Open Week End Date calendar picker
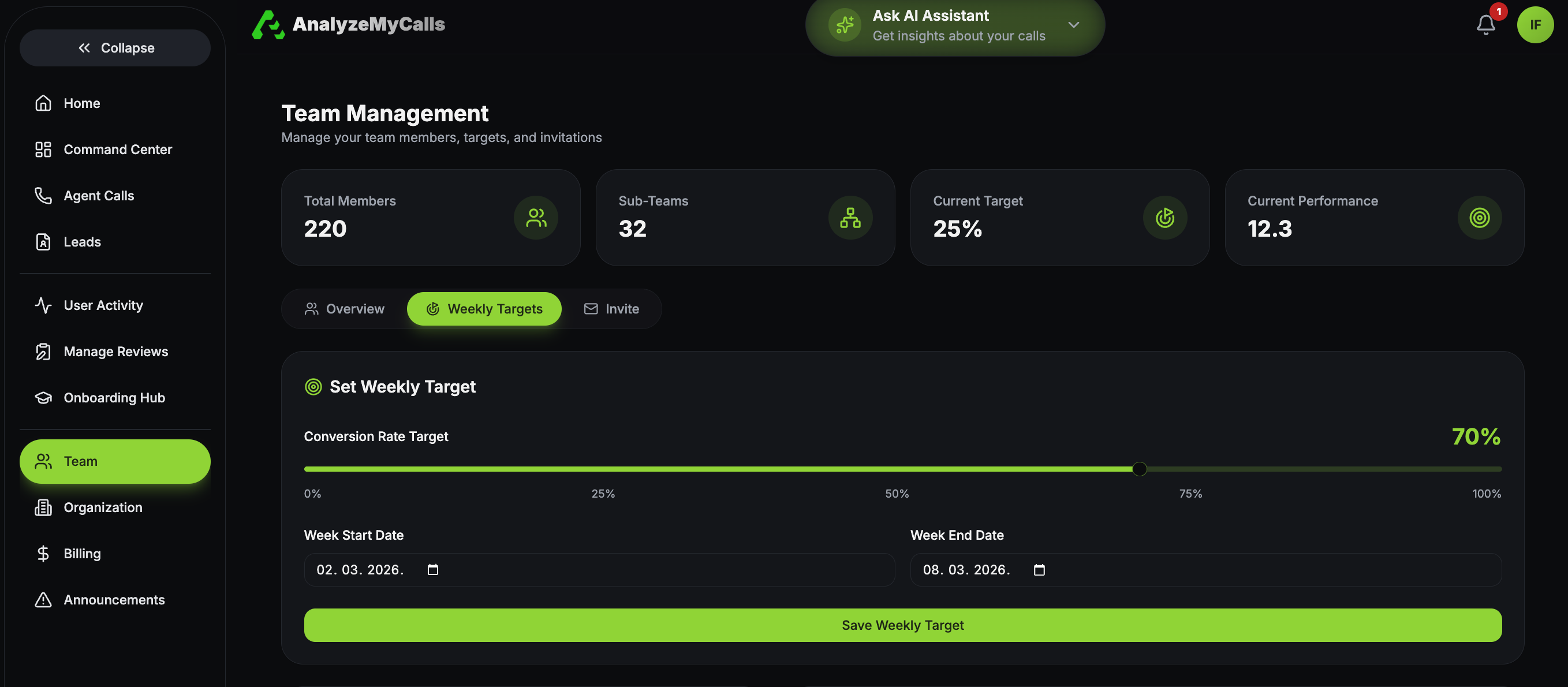1568x687 pixels. pyautogui.click(x=1039, y=570)
